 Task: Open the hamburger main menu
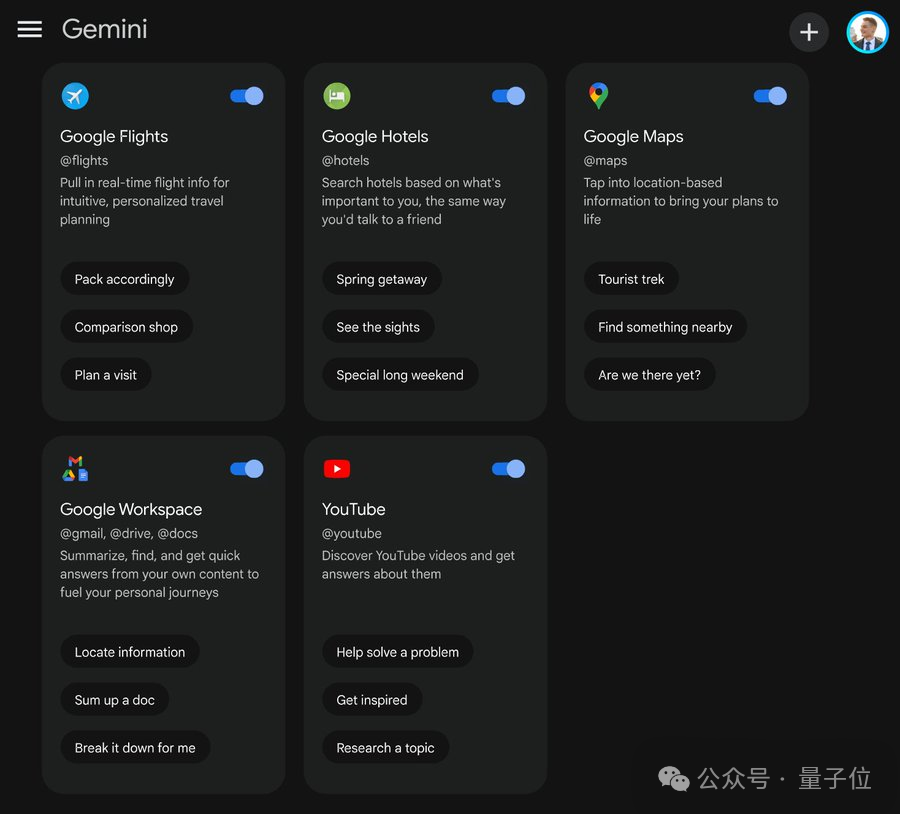tap(29, 29)
